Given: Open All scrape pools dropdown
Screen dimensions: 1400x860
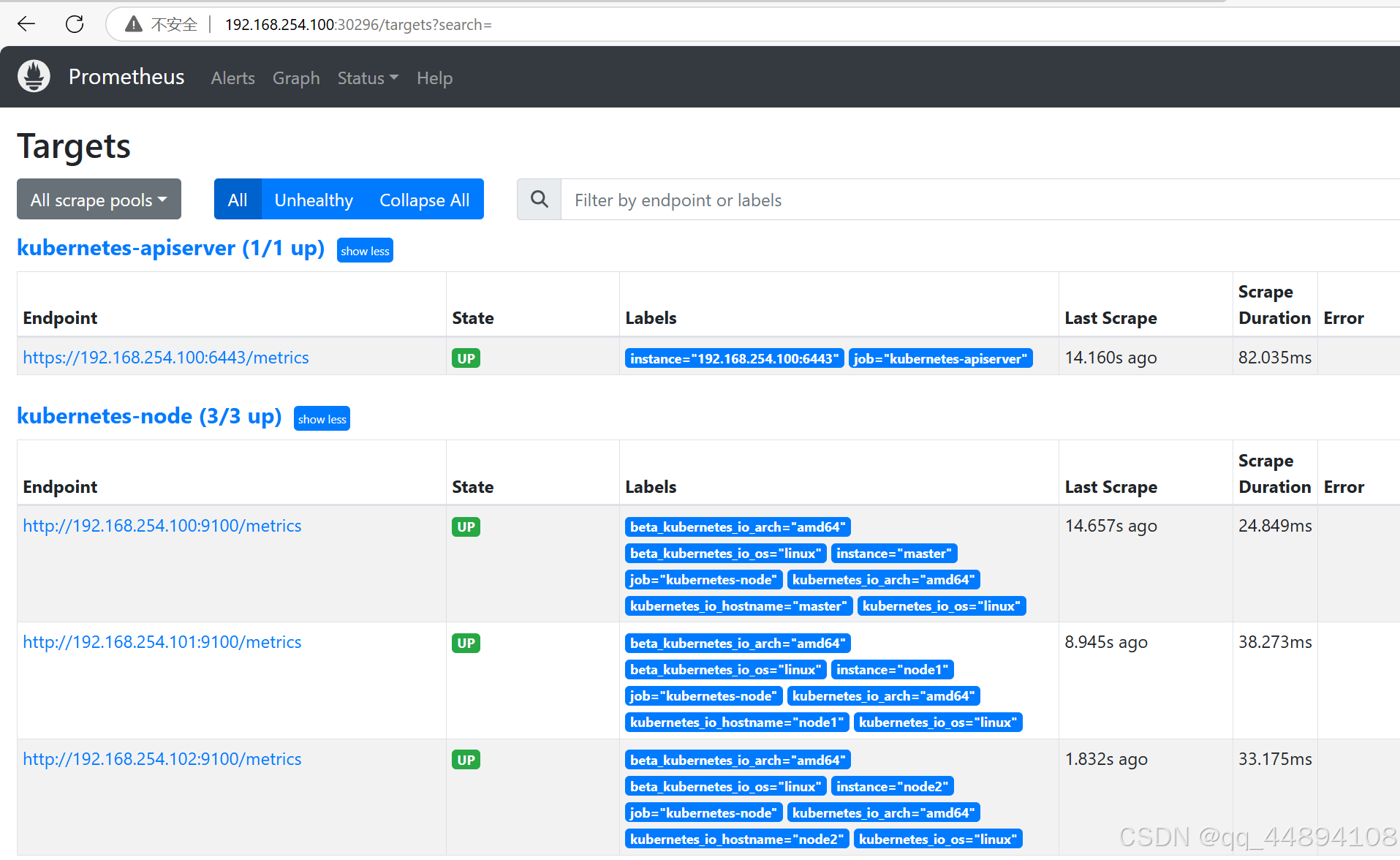Looking at the screenshot, I should coord(99,199).
